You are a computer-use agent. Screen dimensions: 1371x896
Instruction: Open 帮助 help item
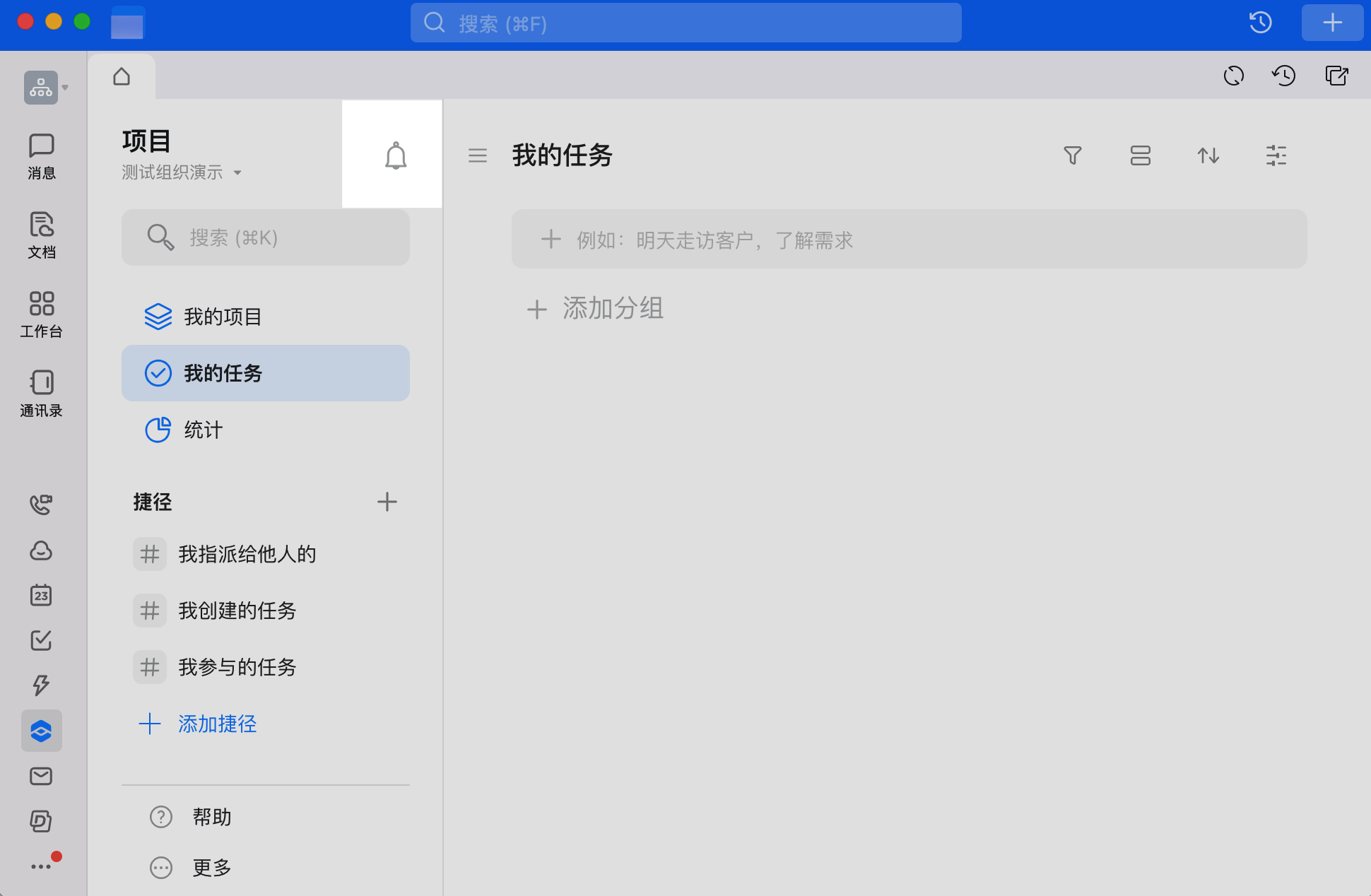point(191,817)
